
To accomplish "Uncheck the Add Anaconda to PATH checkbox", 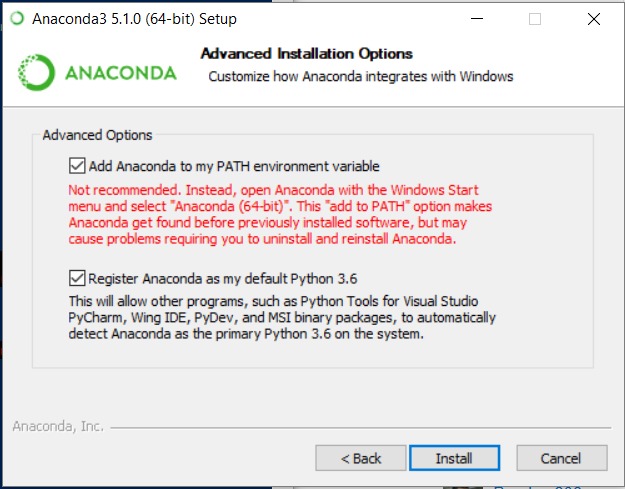I will (77, 166).
